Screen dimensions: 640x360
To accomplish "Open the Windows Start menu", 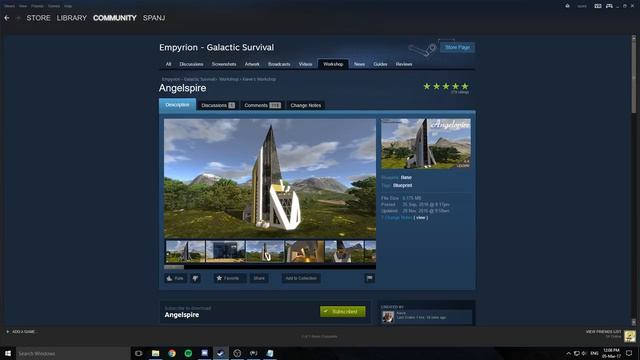I will tap(8, 353).
